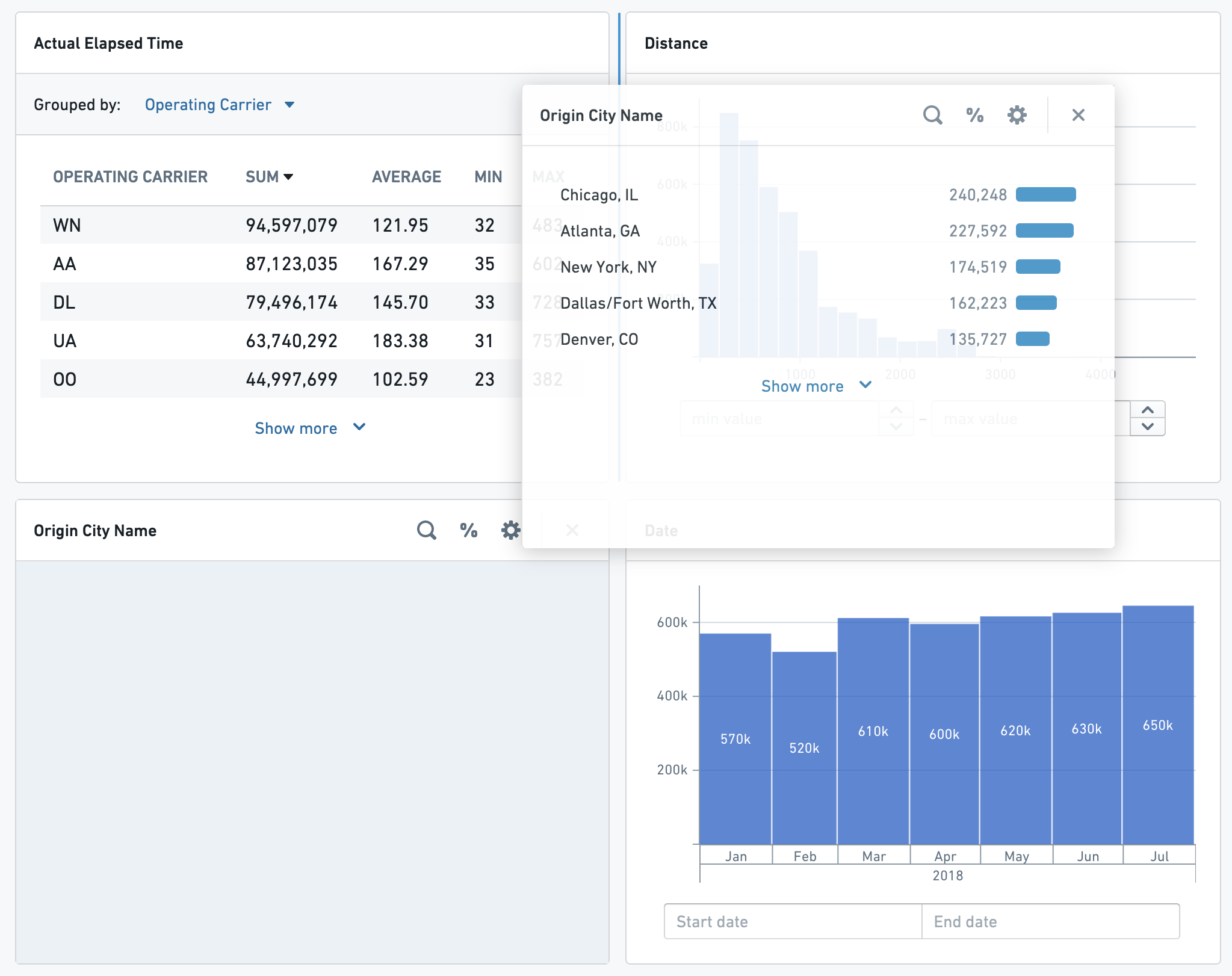1232x976 pixels.
Task: Open the Operating Carrier grouping dropdown
Action: coord(220,105)
